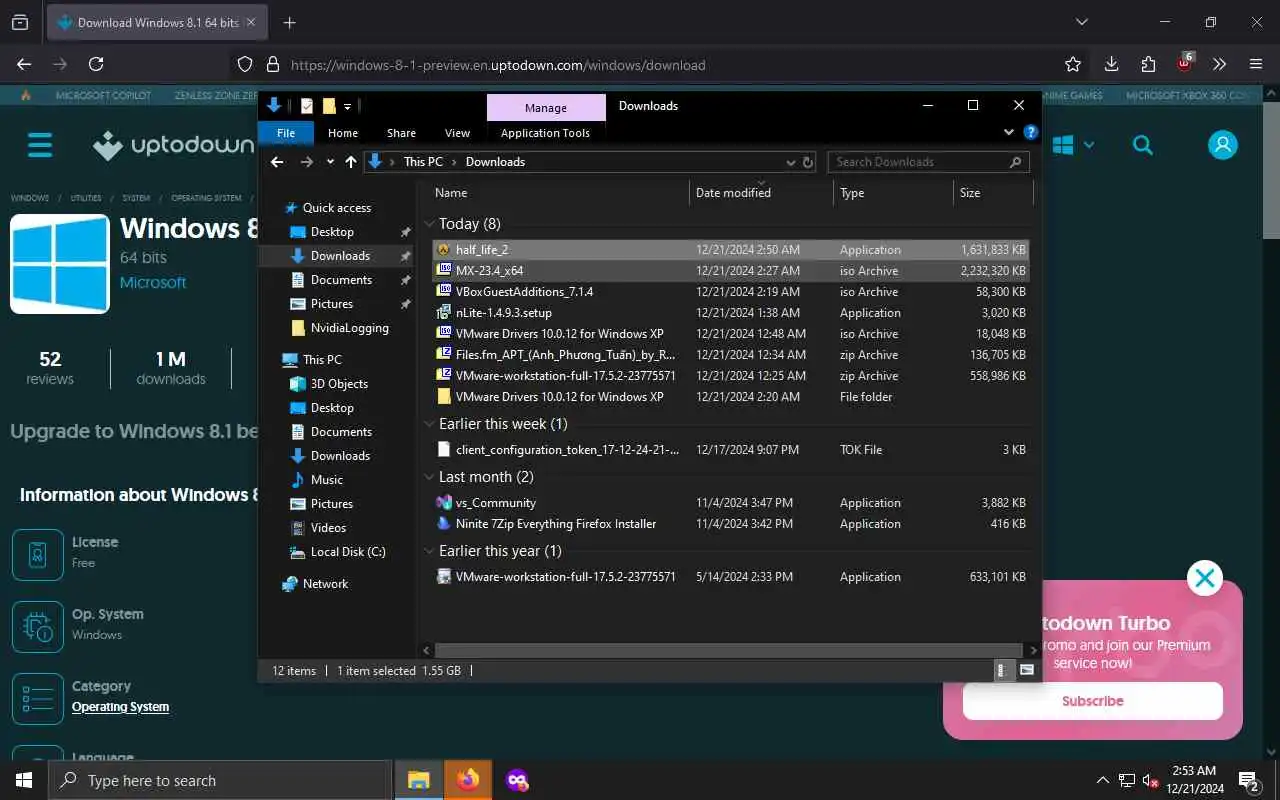This screenshot has height=800, width=1280.
Task: Switch Explorer to large icons view
Action: click(x=1027, y=671)
